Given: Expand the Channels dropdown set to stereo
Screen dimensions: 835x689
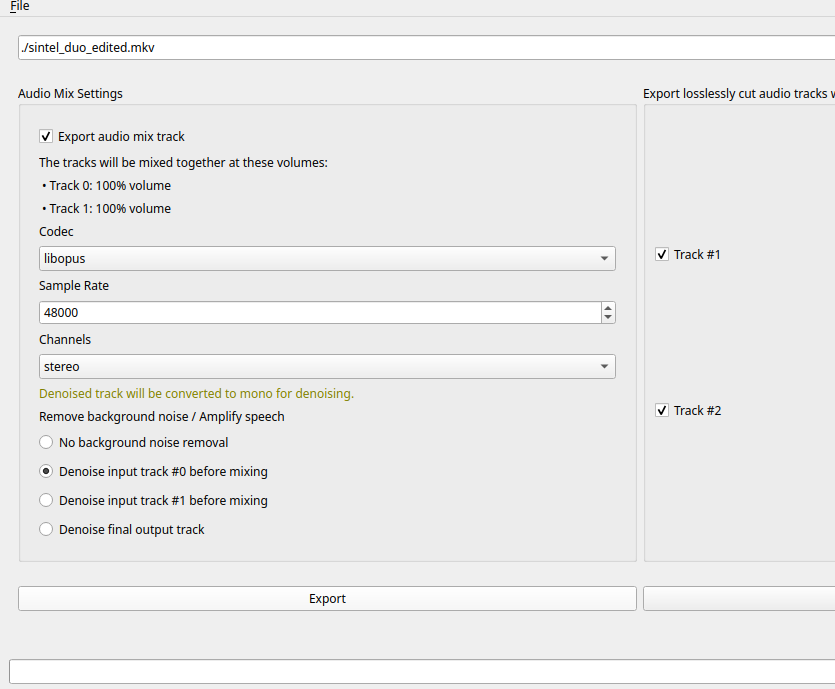Looking at the screenshot, I should 327,367.
